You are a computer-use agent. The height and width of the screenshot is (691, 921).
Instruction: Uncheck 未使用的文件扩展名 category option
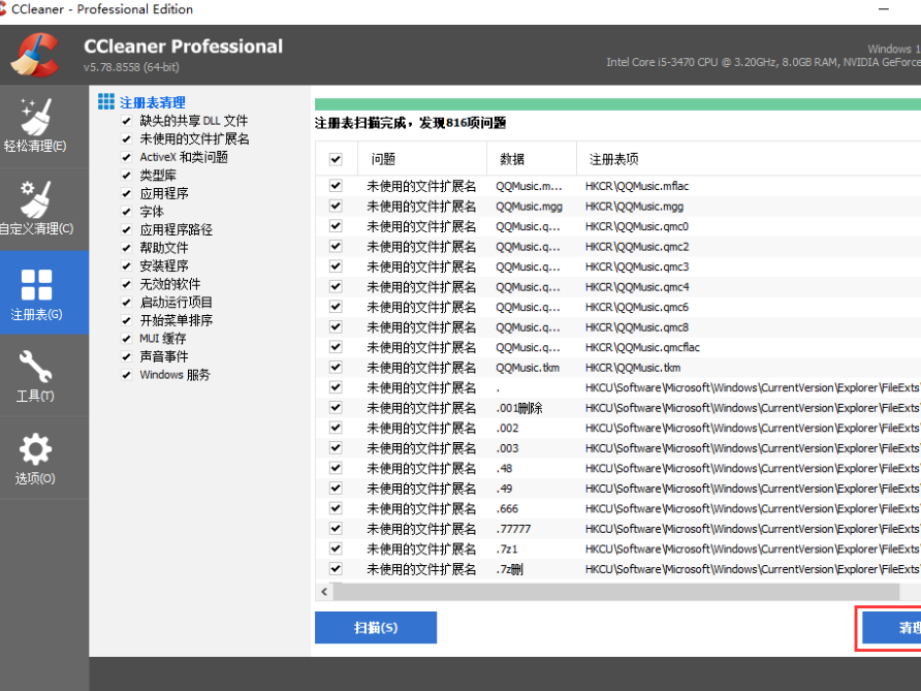[x=126, y=139]
